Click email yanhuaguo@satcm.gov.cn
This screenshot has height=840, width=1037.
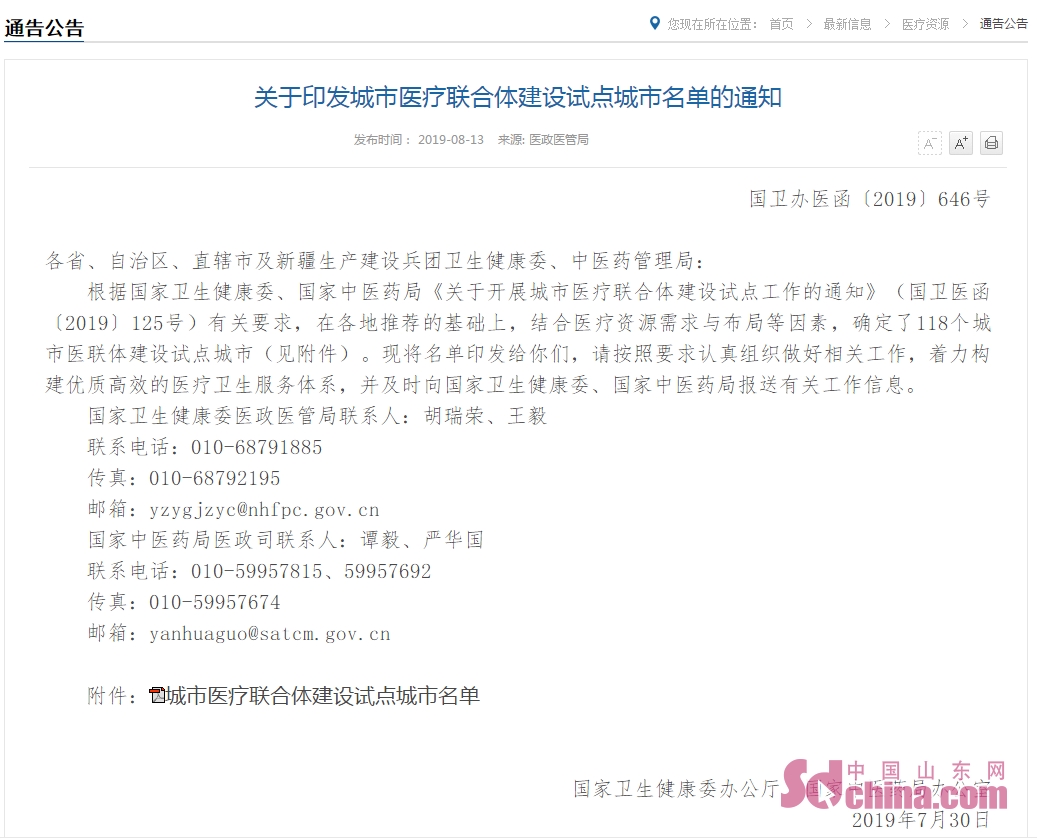click(270, 634)
